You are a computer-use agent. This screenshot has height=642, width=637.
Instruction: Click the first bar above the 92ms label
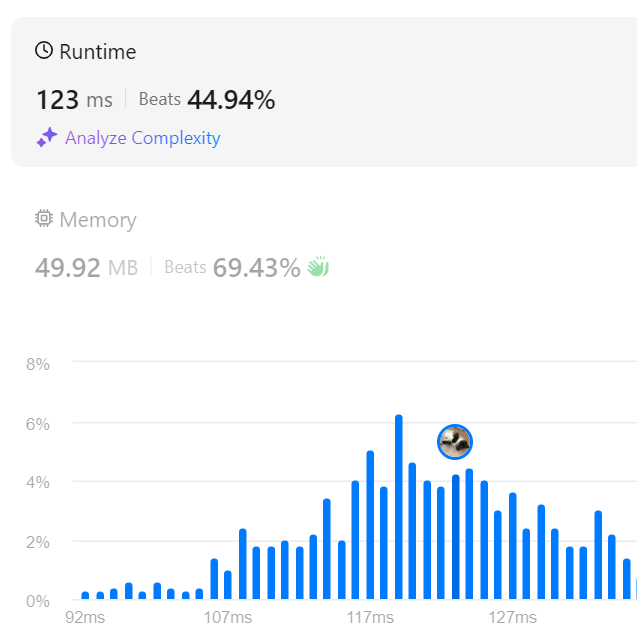[x=85, y=595]
